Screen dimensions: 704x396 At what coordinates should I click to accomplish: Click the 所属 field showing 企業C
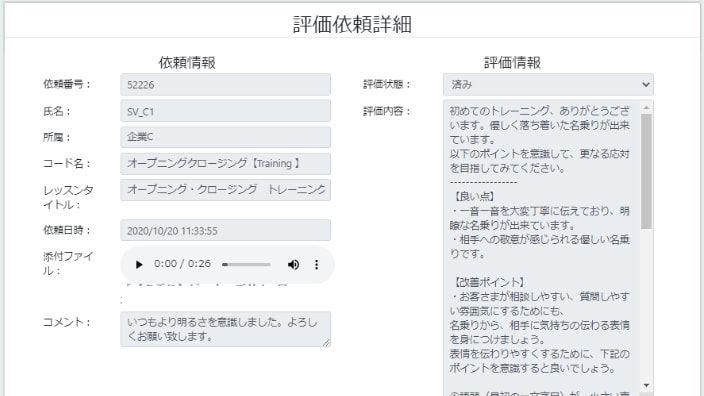point(225,137)
